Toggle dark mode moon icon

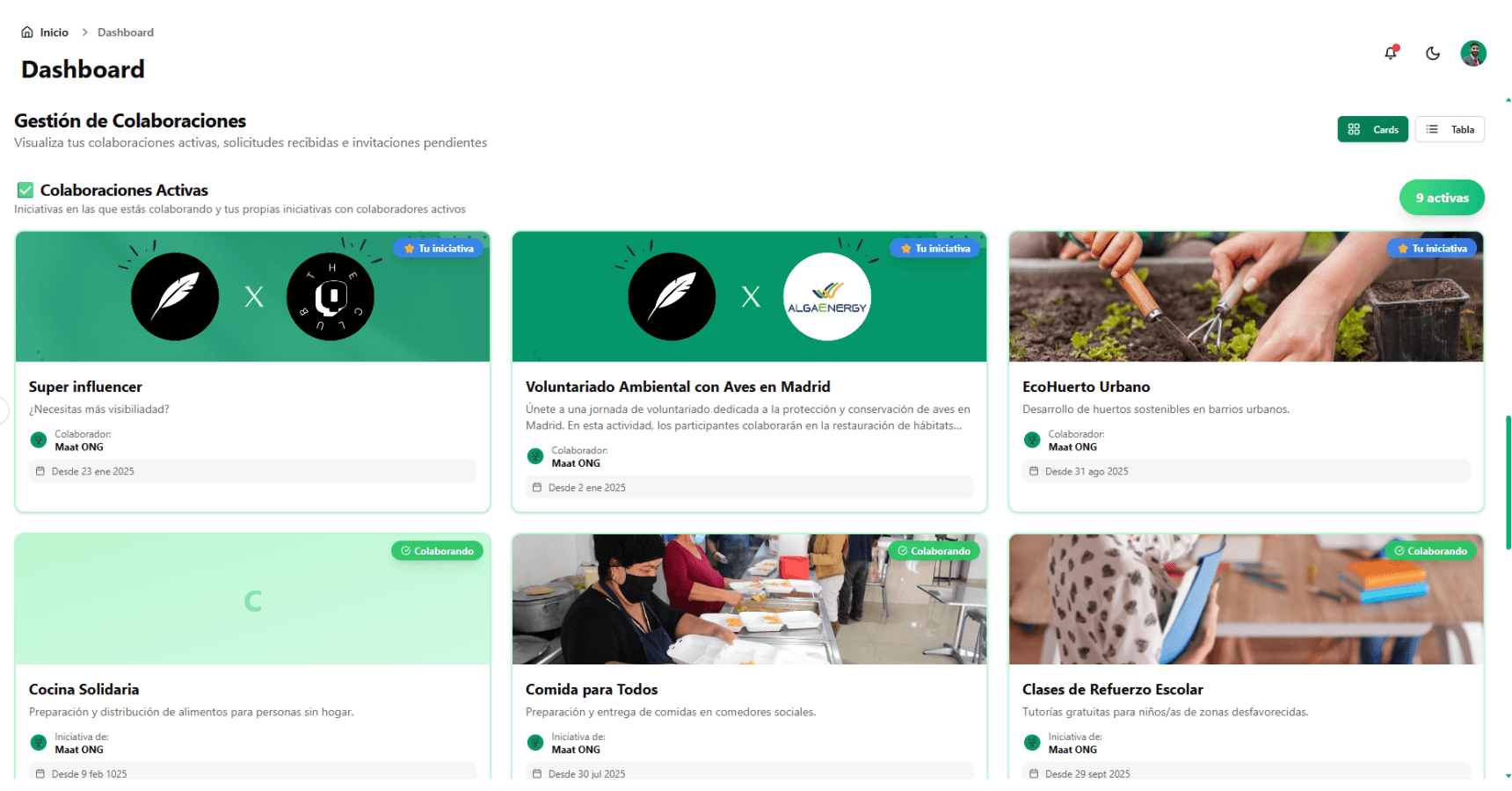(1433, 54)
